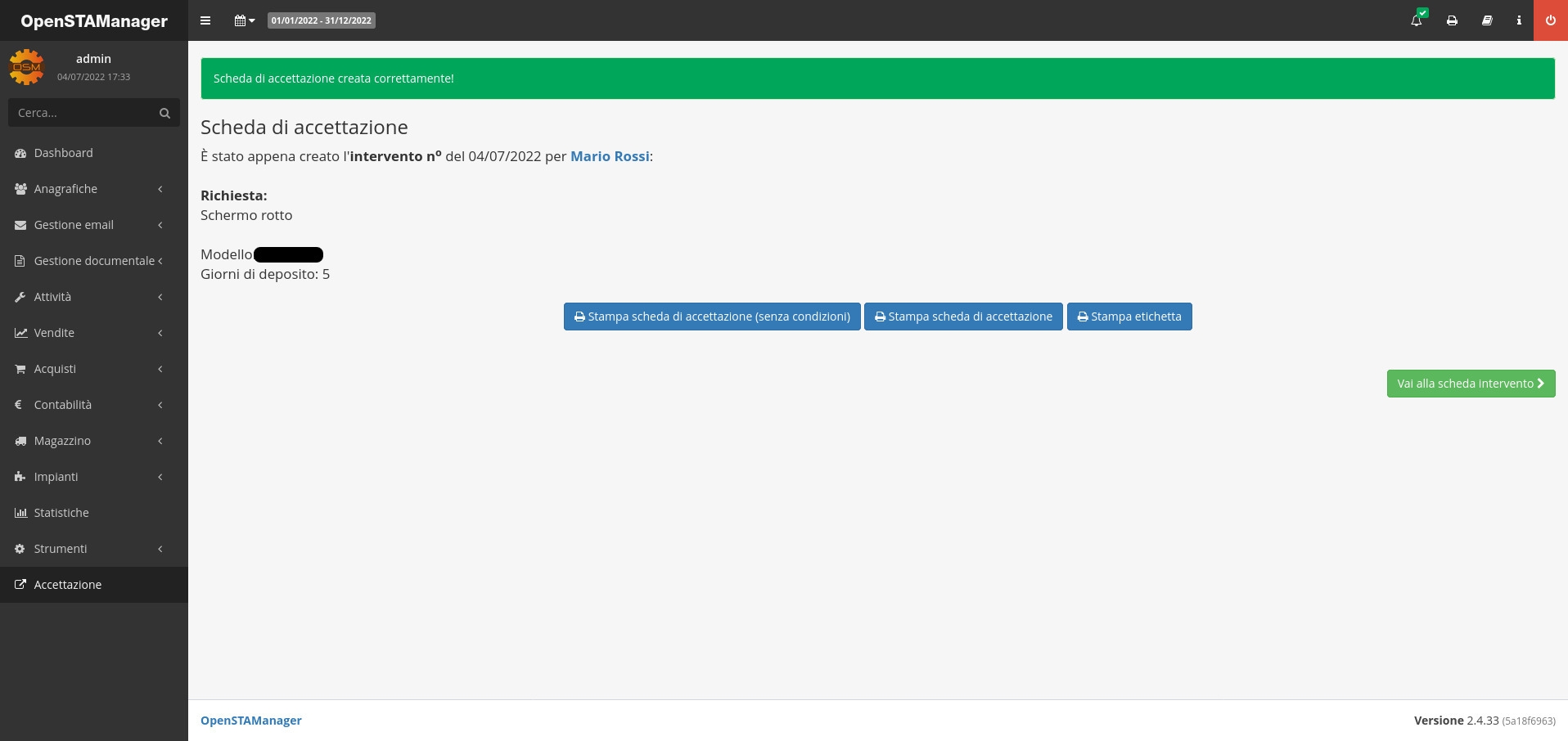
Task: Click the notifications bell icon
Action: tap(1417, 20)
